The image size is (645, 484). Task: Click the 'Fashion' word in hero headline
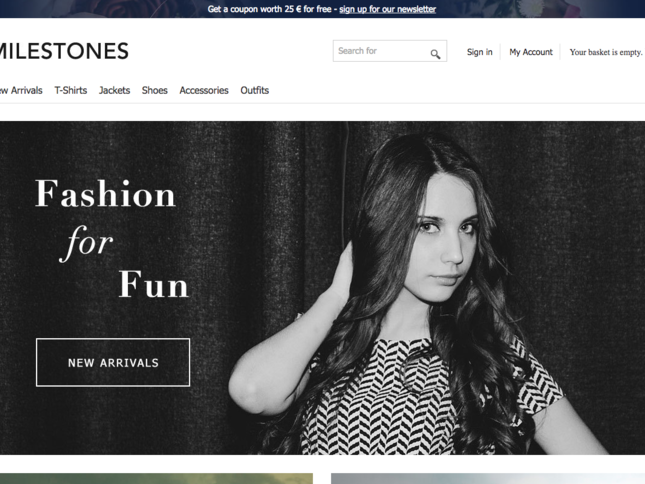pyautogui.click(x=105, y=194)
